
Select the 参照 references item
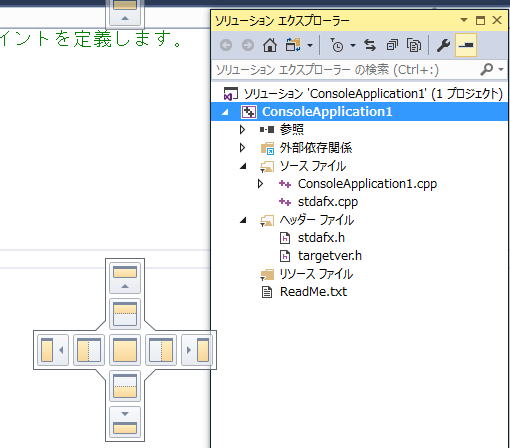click(x=292, y=129)
